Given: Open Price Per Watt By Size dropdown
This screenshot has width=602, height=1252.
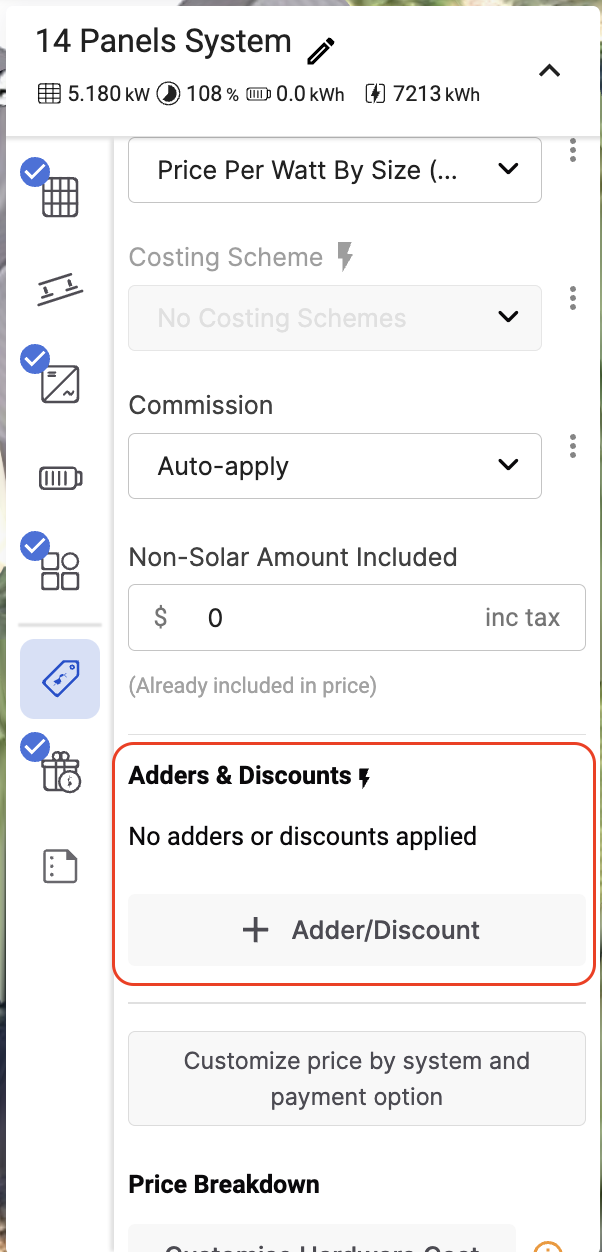Looking at the screenshot, I should point(335,170).
